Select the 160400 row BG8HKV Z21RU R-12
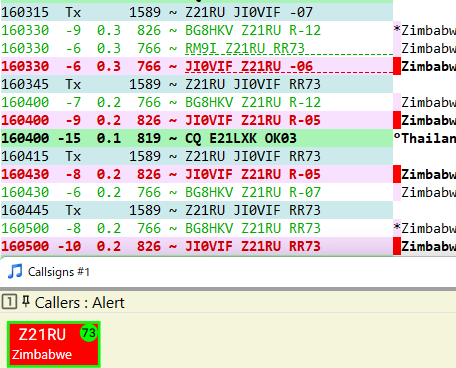 [x=197, y=102]
